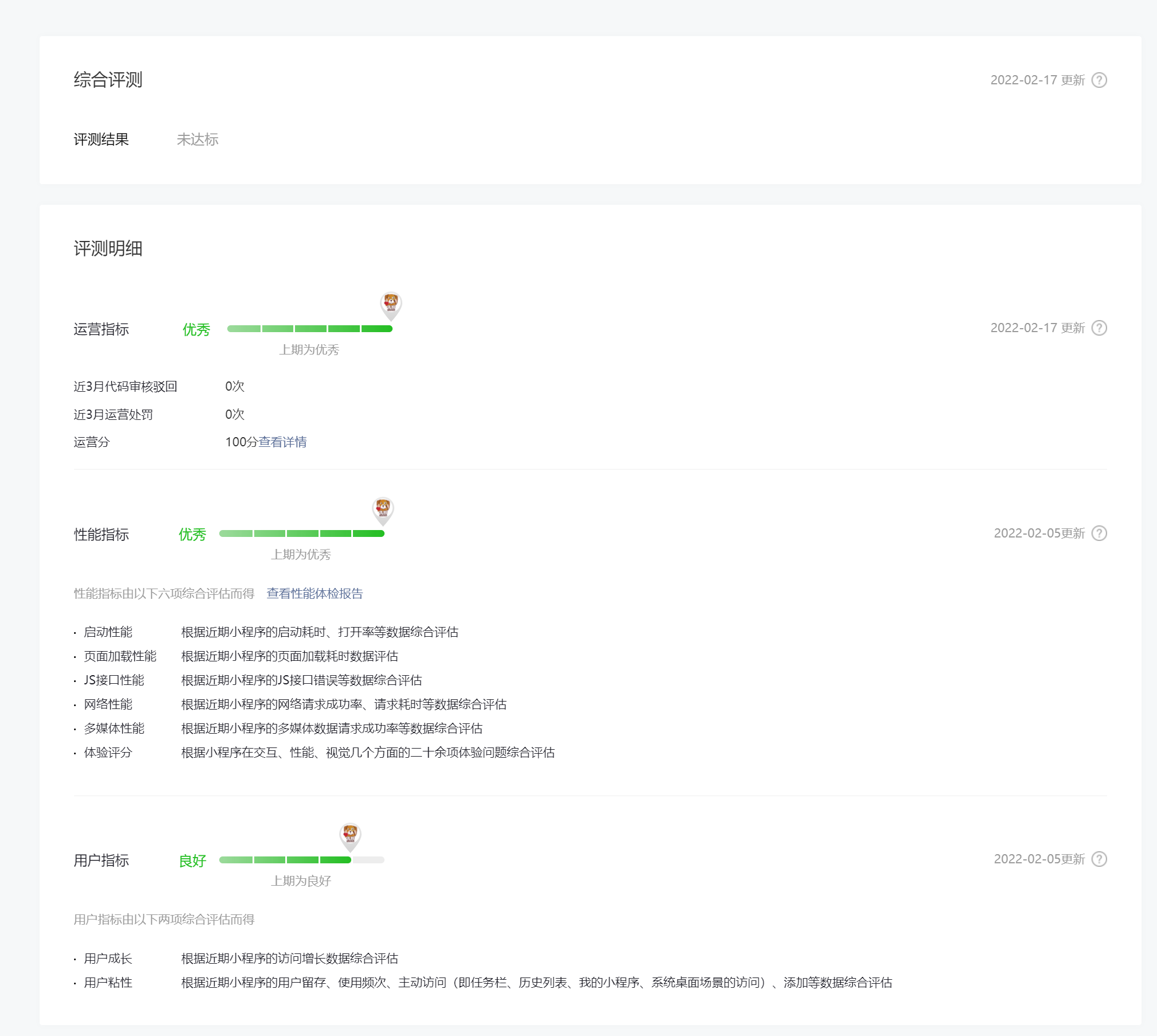
Task: Click help icon beside 综合评测 update date
Action: [x=1099, y=80]
